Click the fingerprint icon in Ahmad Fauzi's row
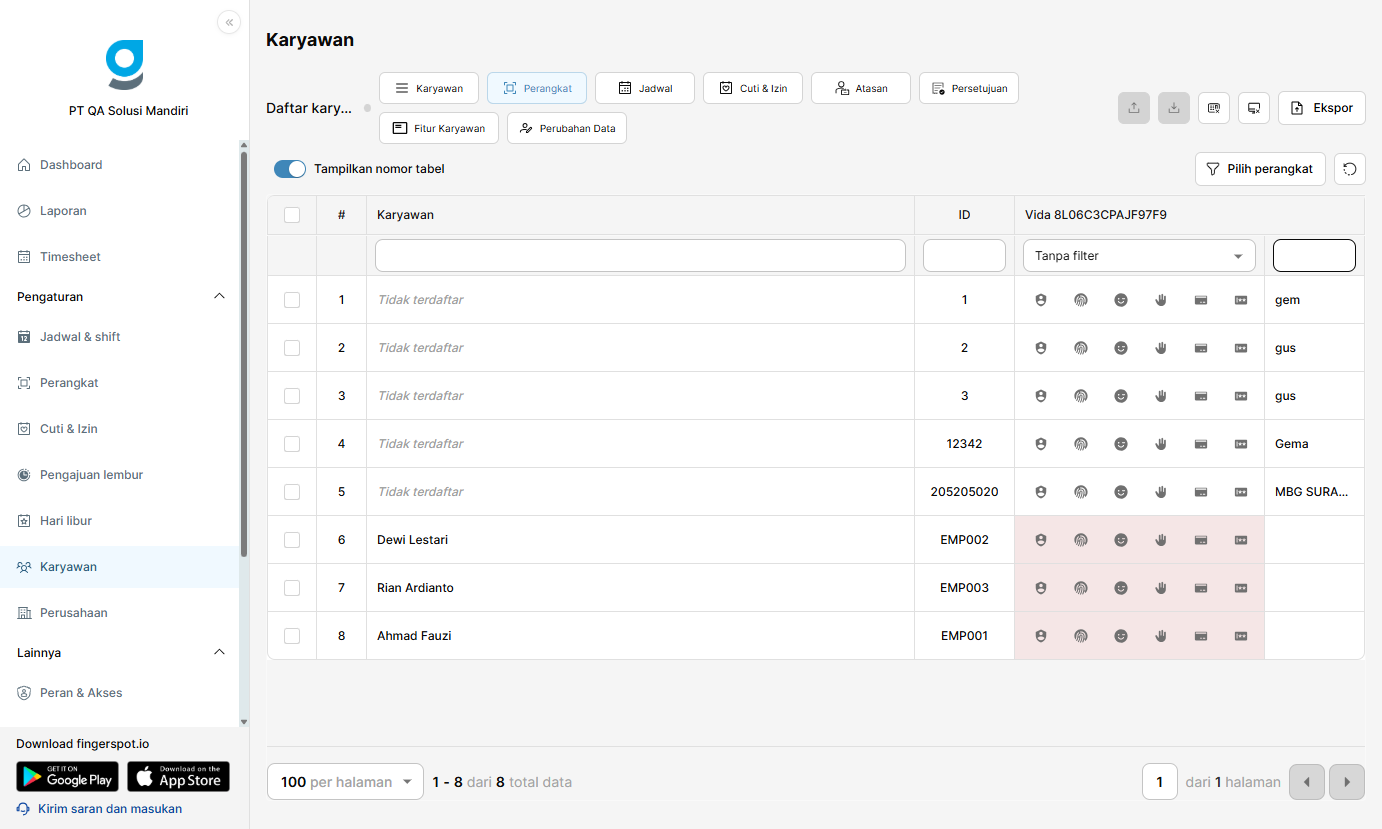The image size is (1382, 829). pyautogui.click(x=1081, y=636)
